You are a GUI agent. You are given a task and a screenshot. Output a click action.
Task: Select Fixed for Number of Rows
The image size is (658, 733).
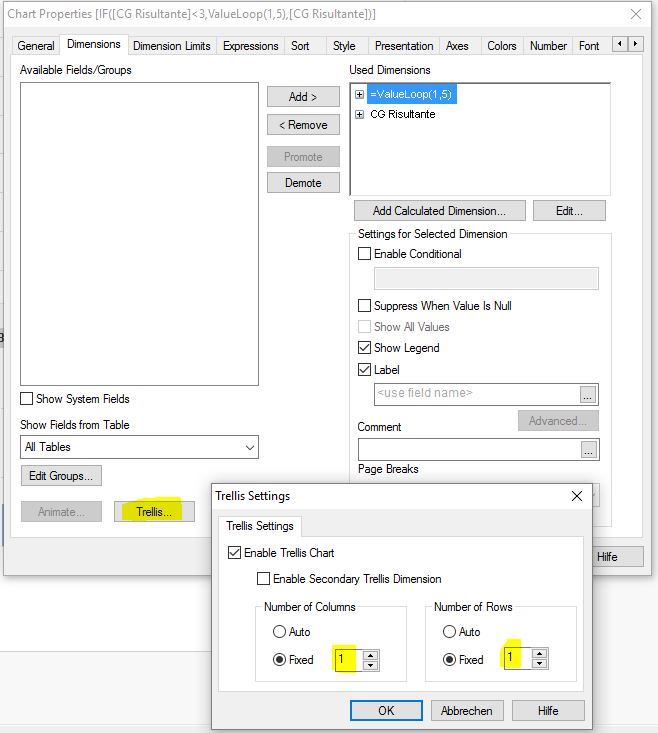449,660
